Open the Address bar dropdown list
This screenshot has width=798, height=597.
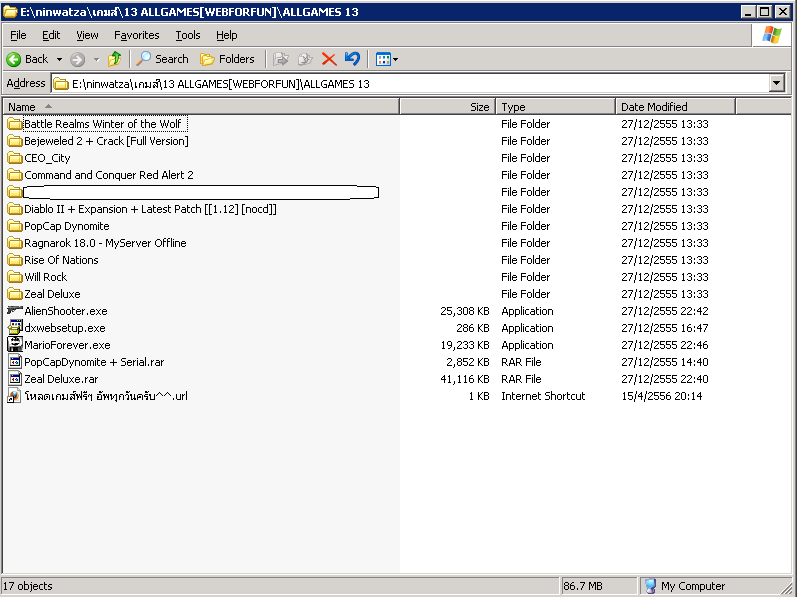[x=777, y=83]
